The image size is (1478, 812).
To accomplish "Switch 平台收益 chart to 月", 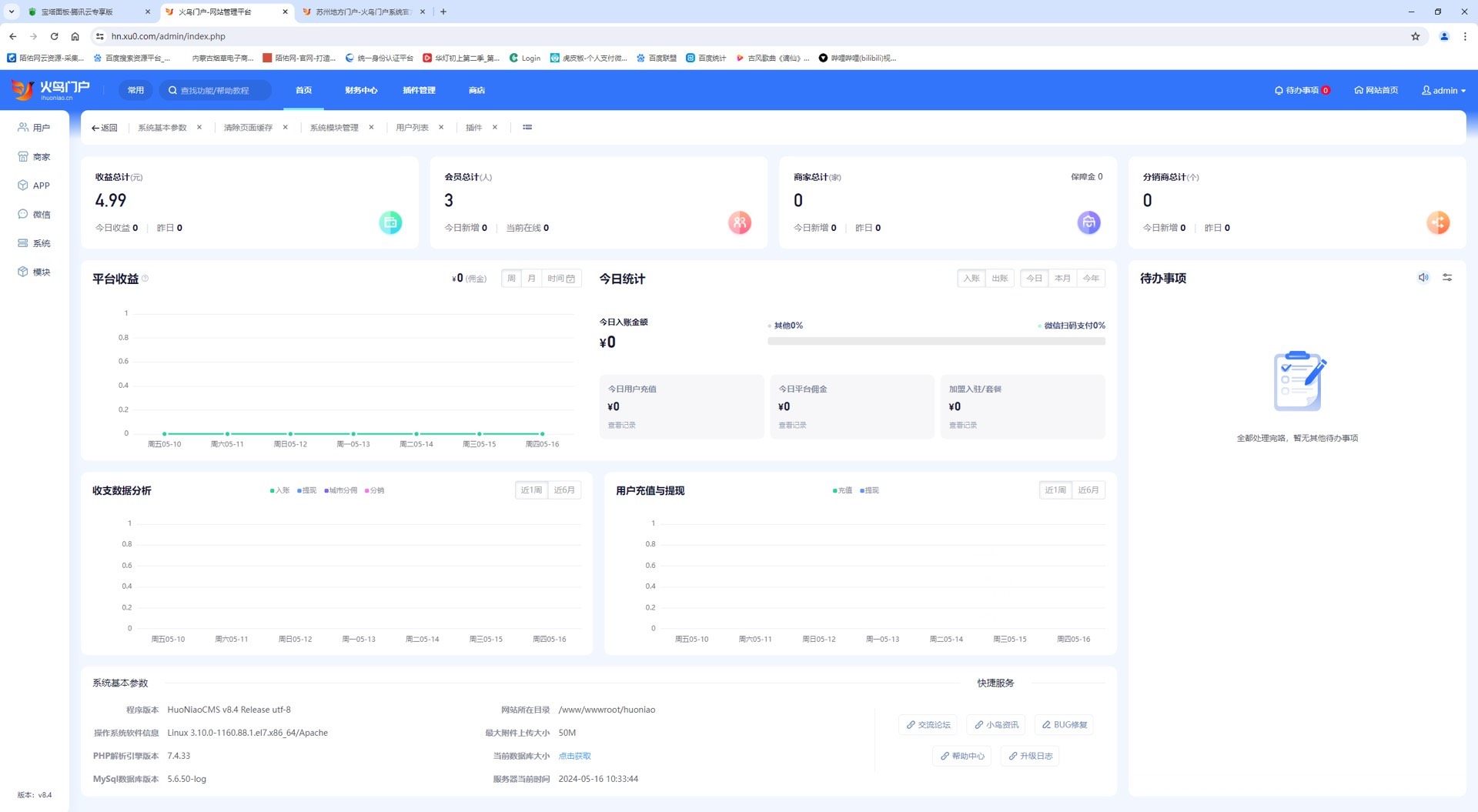I will pyautogui.click(x=531, y=279).
